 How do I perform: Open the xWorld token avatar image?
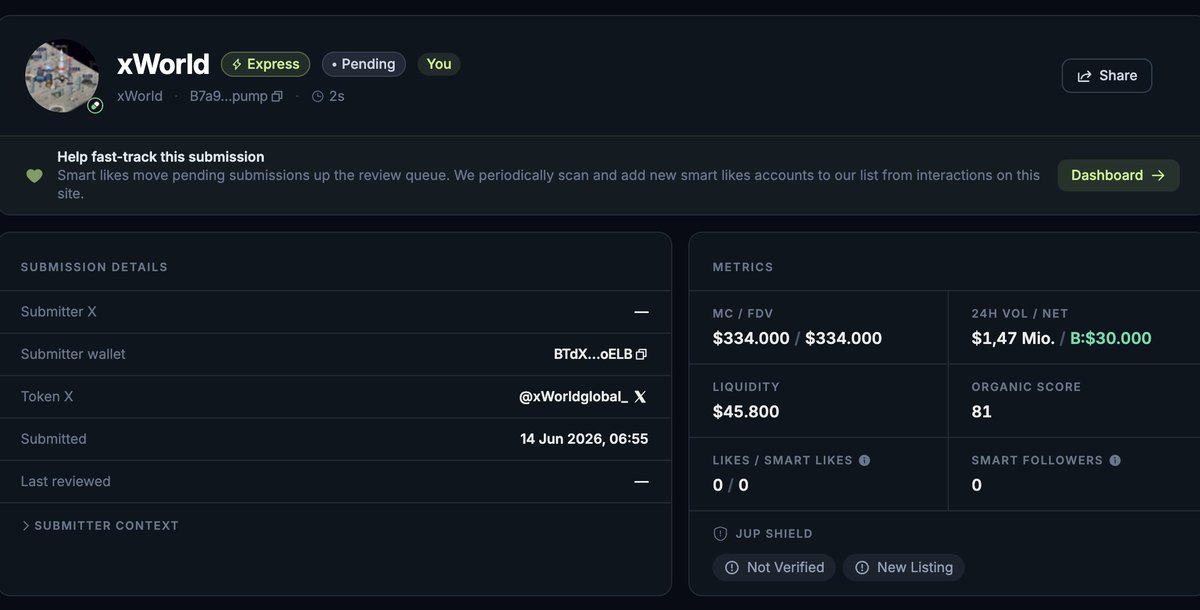tap(62, 76)
